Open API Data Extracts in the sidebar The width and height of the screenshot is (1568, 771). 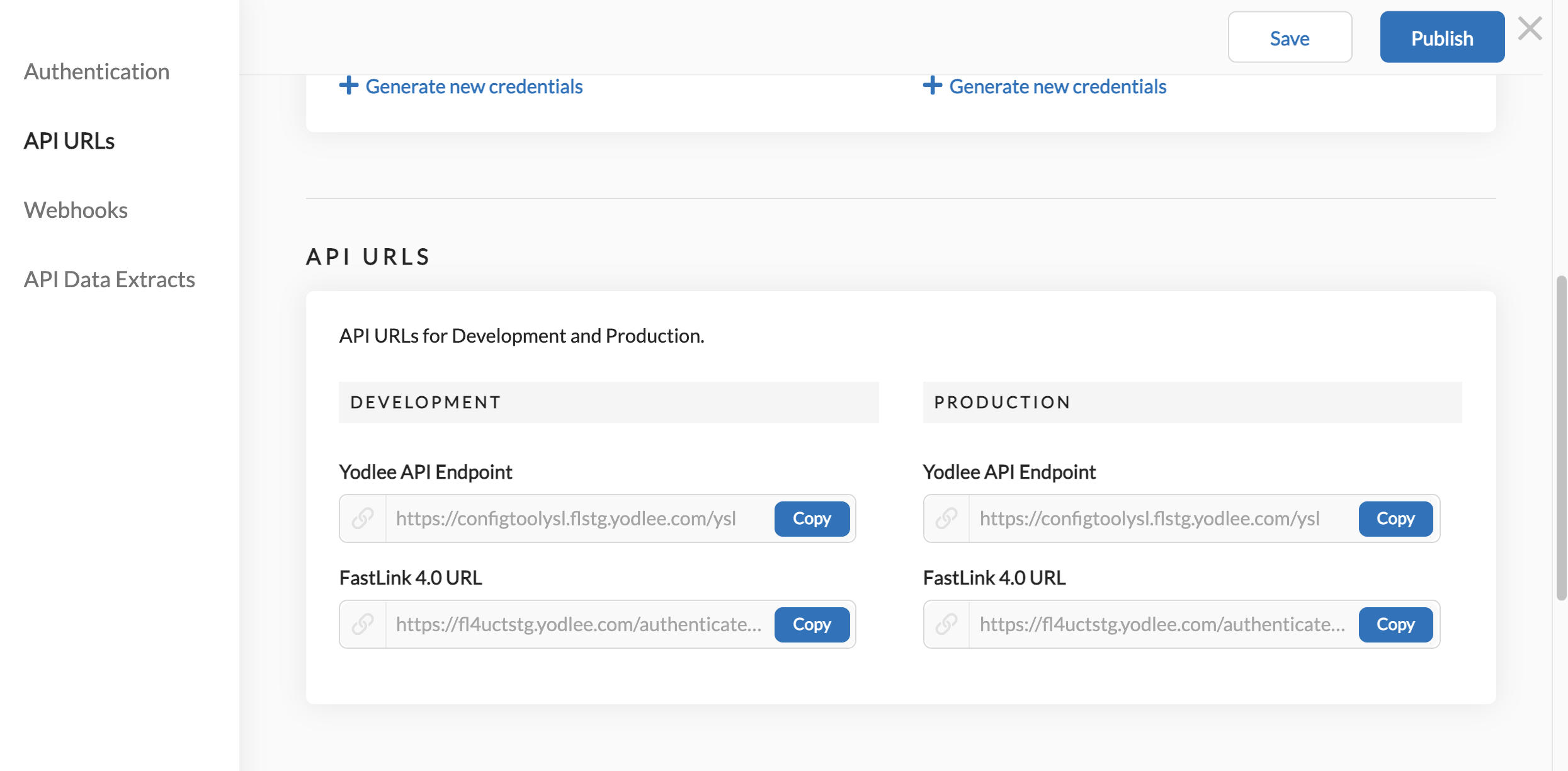pyautogui.click(x=110, y=279)
